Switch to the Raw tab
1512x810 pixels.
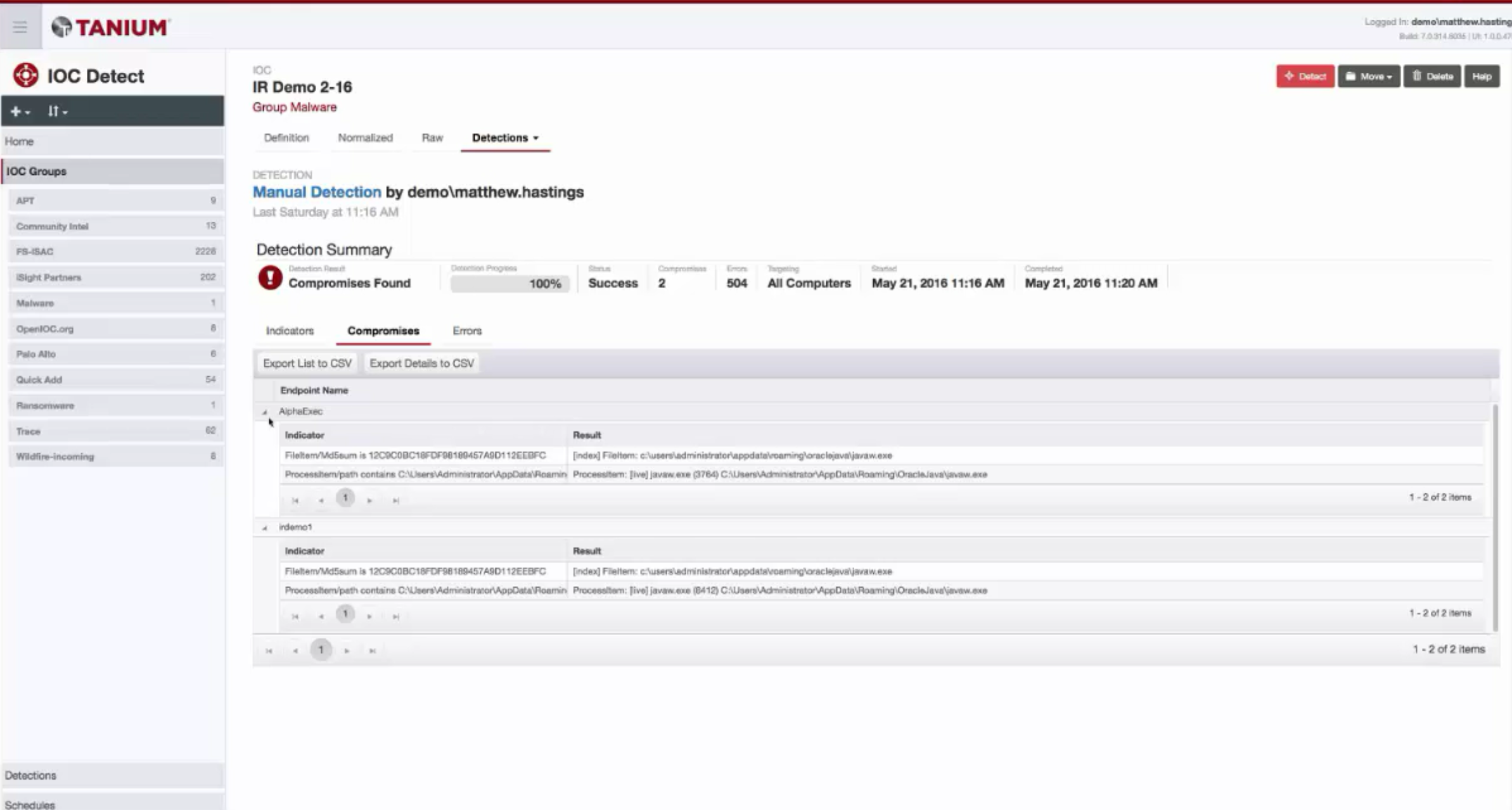tap(432, 137)
